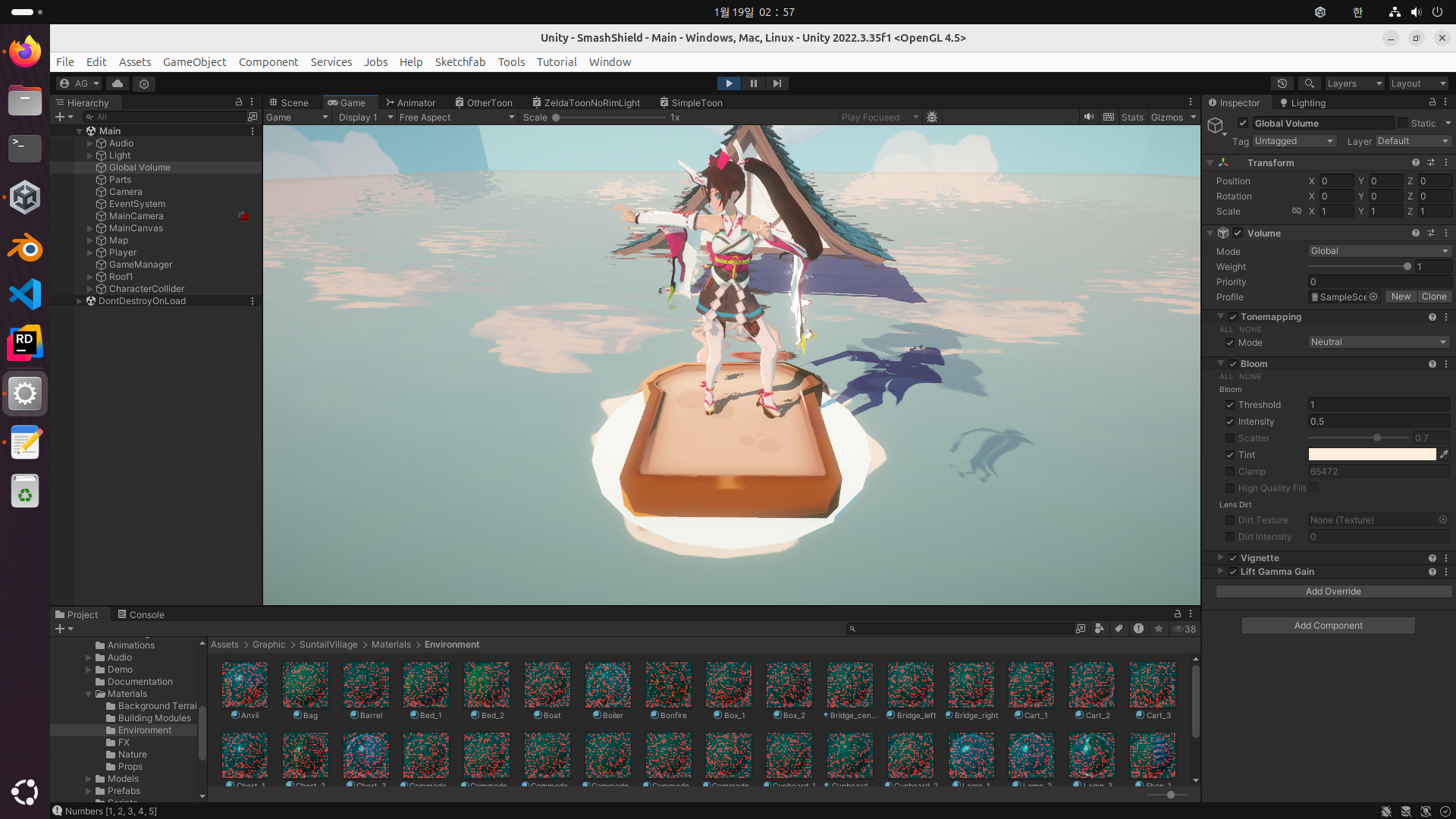Open JetBrains Rider from dock
Screen dimensions: 1456x819
(x=25, y=344)
